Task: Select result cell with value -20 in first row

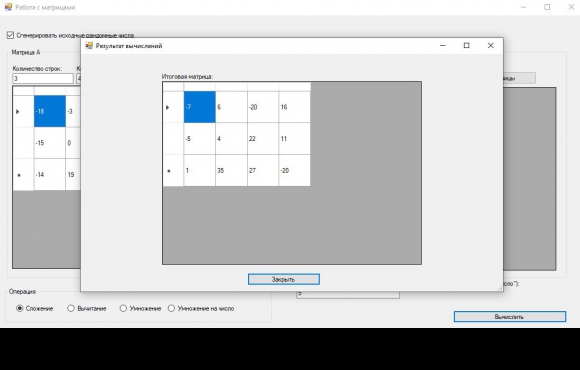Action: pos(263,107)
